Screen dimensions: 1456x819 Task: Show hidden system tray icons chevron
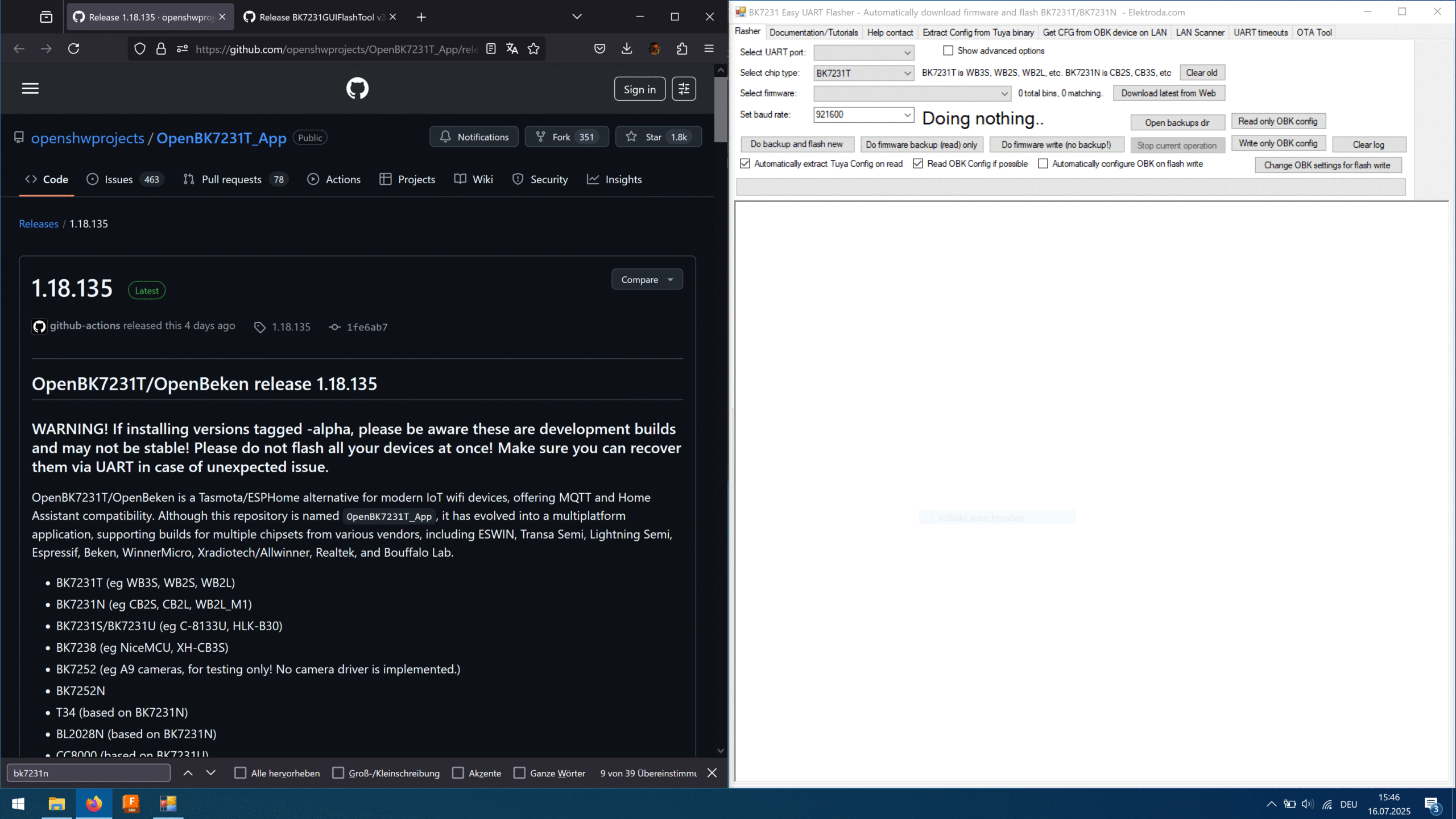pyautogui.click(x=1271, y=804)
